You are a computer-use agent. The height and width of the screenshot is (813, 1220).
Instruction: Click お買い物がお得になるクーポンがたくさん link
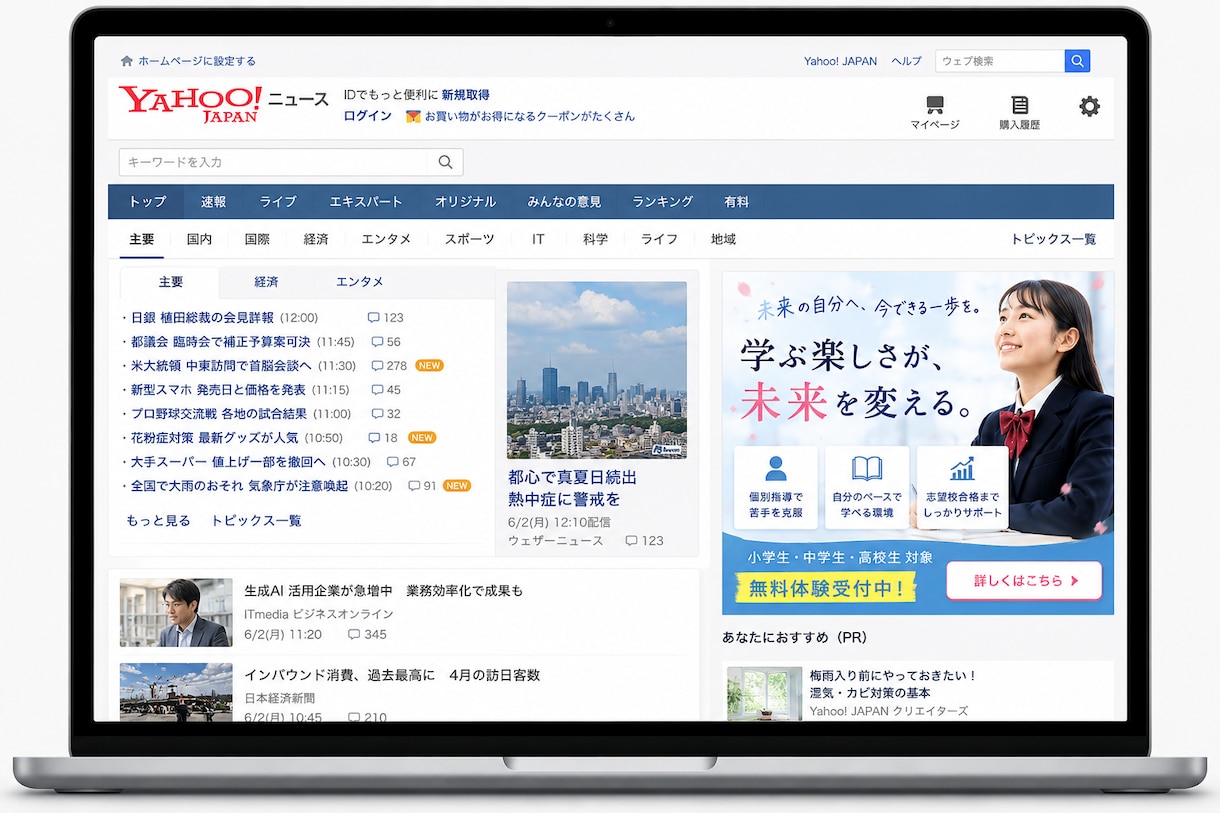(x=530, y=116)
